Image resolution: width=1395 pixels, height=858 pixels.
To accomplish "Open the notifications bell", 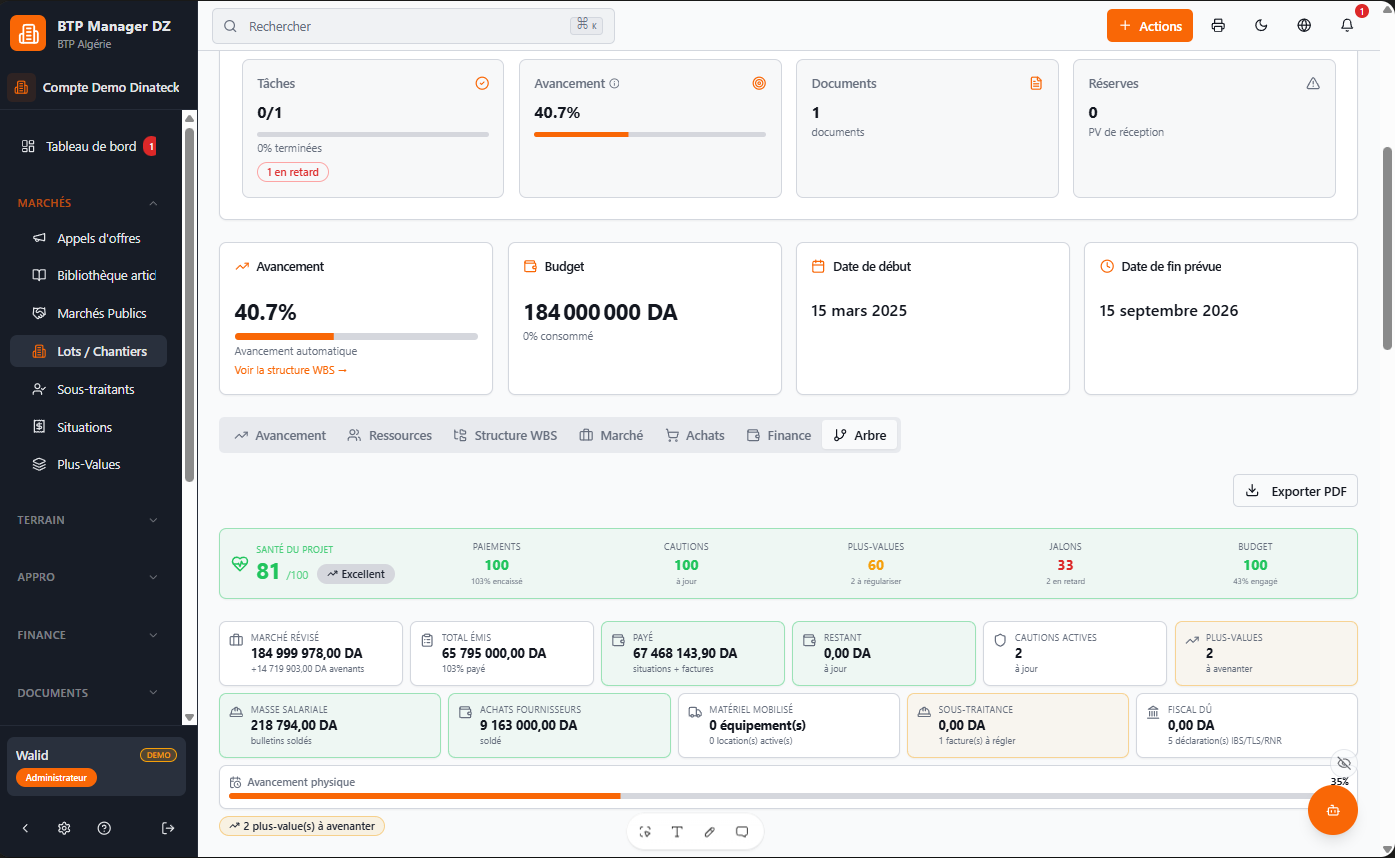I will [x=1347, y=26].
